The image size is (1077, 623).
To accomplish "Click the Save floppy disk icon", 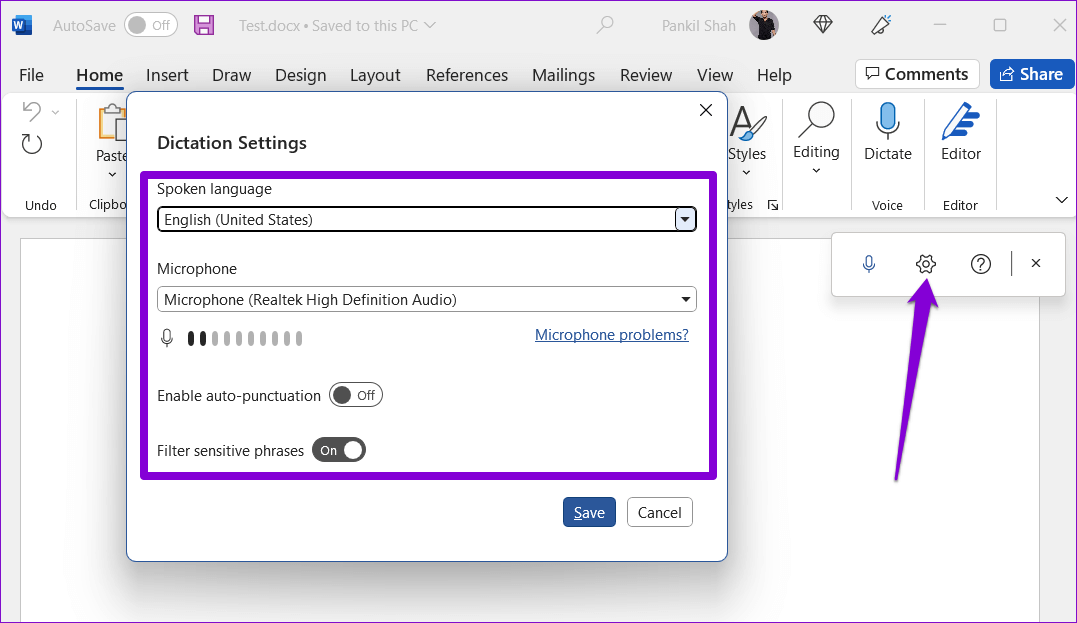I will tap(204, 25).
